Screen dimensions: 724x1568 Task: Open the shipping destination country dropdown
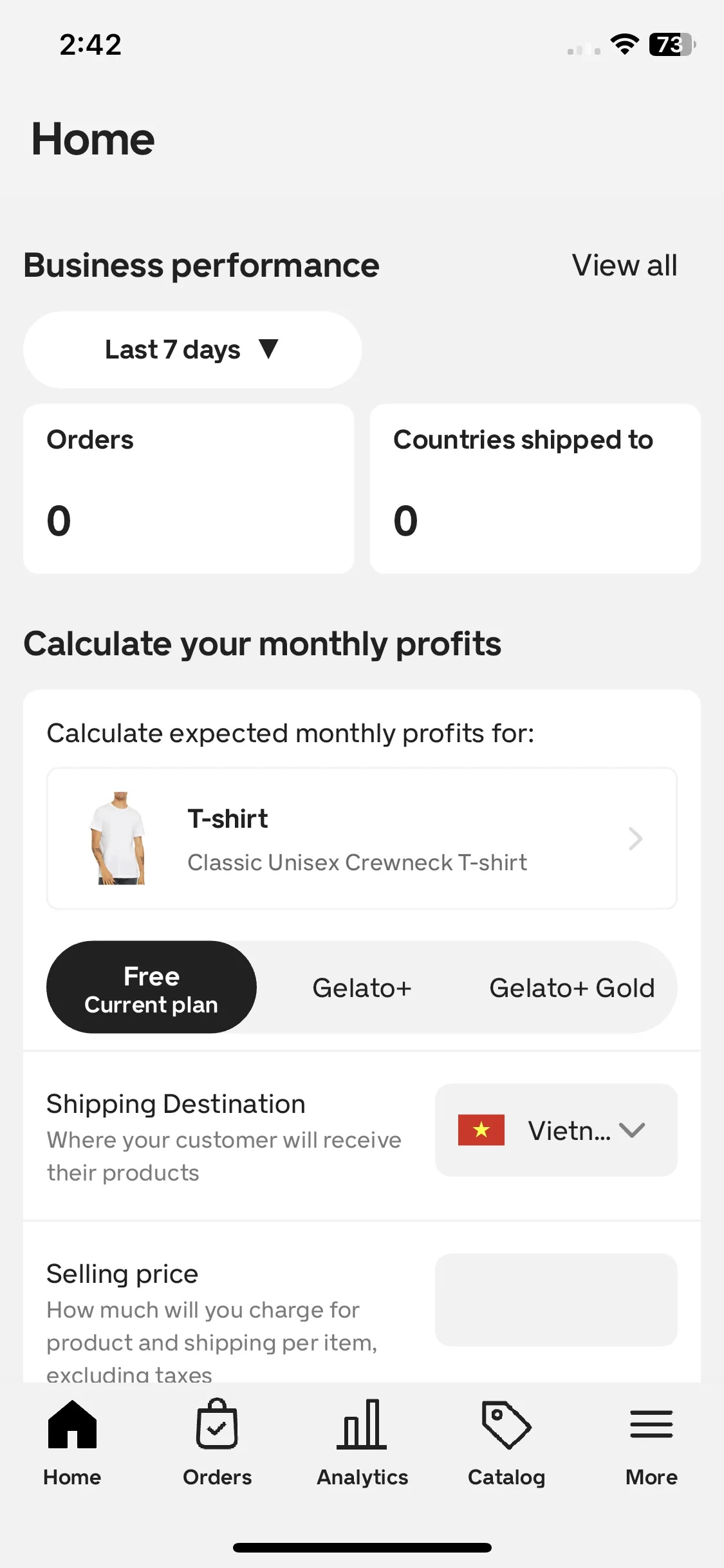[x=556, y=1130]
